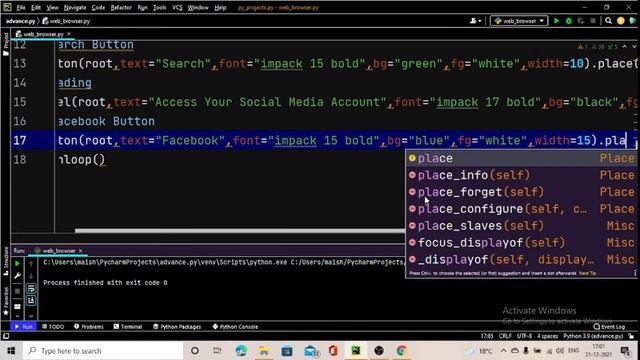The height and width of the screenshot is (360, 640).
Task: Stop process in the Run panel
Action: [x=17, y=291]
